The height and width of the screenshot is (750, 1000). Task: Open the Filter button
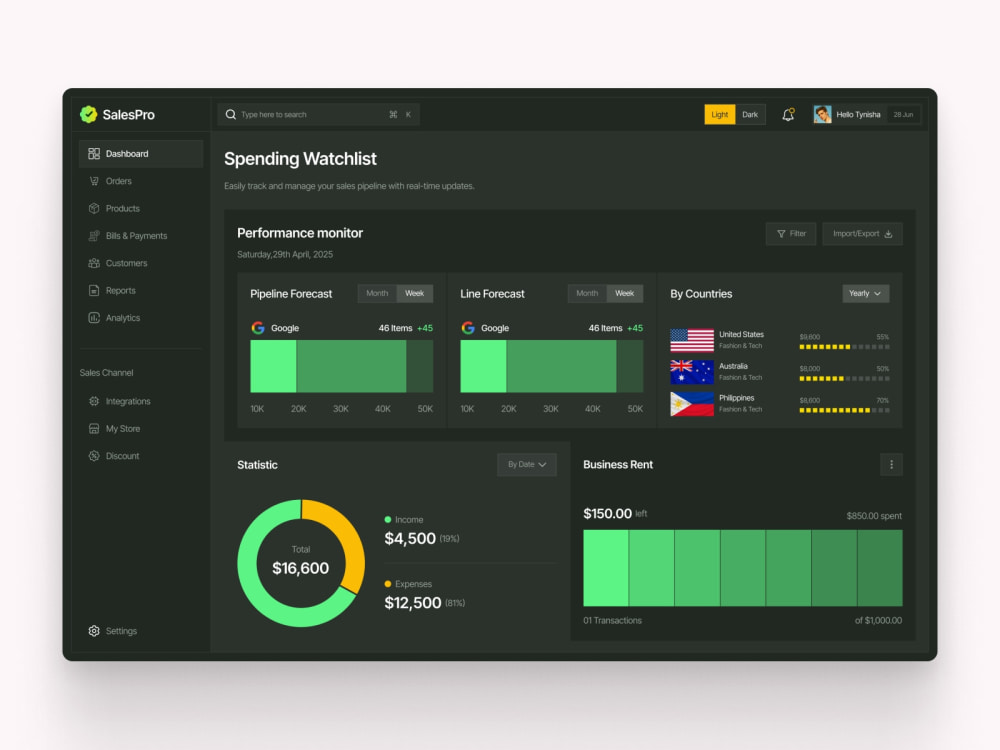click(791, 234)
